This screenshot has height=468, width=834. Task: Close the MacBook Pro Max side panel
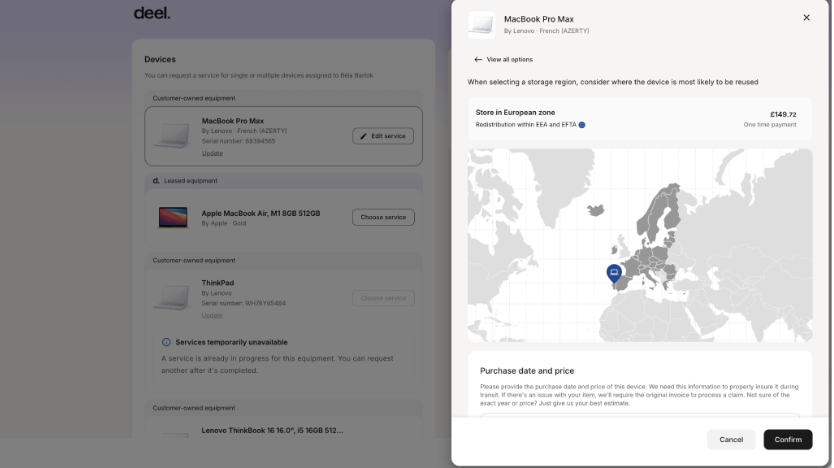tap(806, 18)
